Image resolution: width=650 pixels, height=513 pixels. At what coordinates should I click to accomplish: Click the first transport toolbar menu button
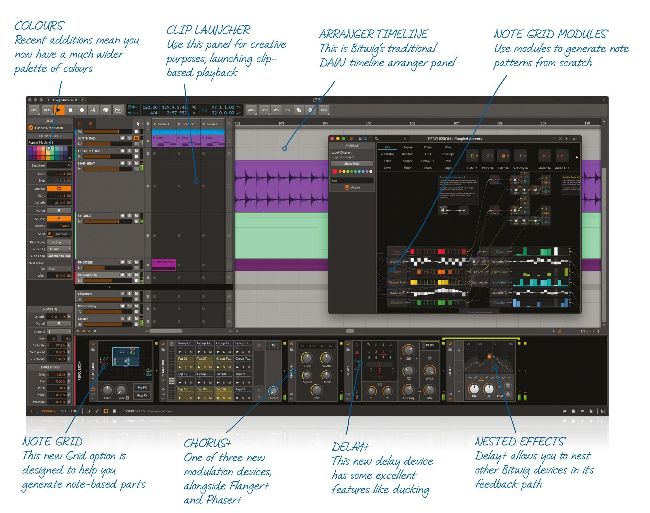(x=34, y=110)
